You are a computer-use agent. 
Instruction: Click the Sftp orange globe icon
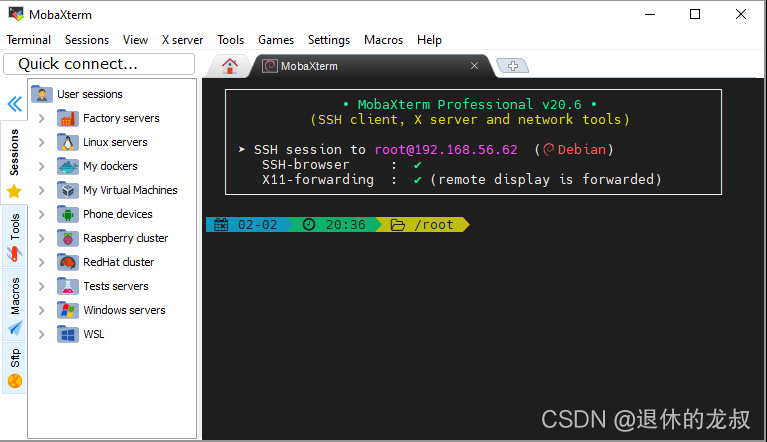click(x=15, y=381)
